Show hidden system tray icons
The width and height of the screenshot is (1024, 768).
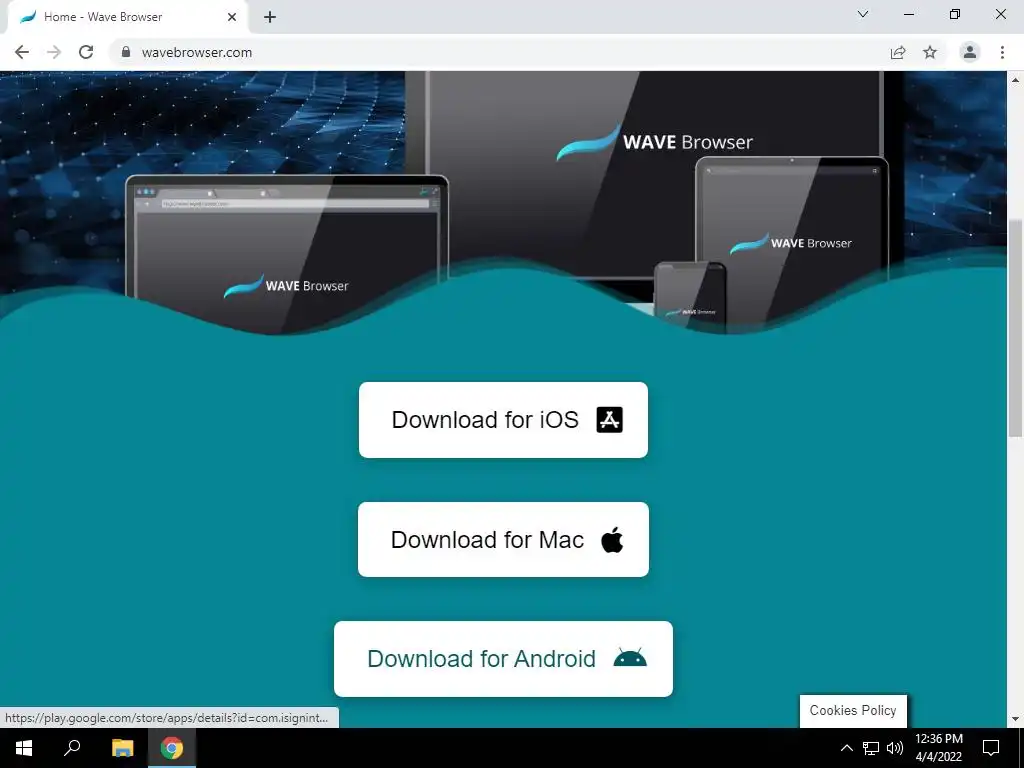(x=846, y=748)
